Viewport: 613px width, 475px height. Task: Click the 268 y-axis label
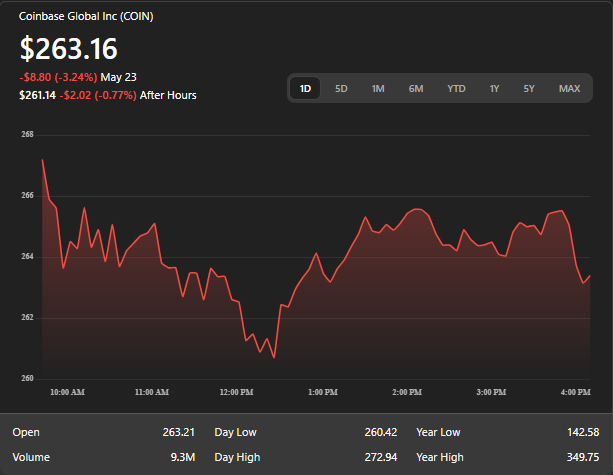(27, 134)
